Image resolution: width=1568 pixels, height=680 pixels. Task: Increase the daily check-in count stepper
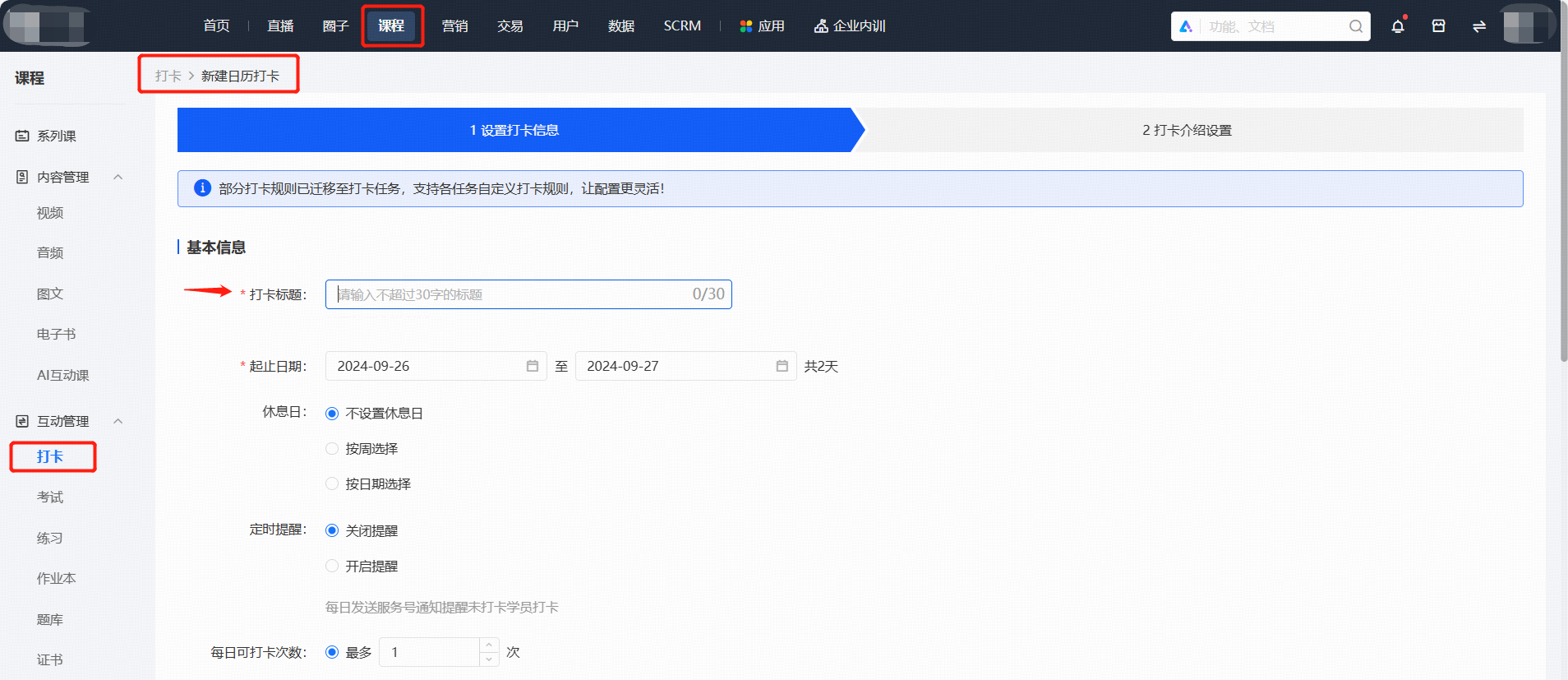coord(489,645)
